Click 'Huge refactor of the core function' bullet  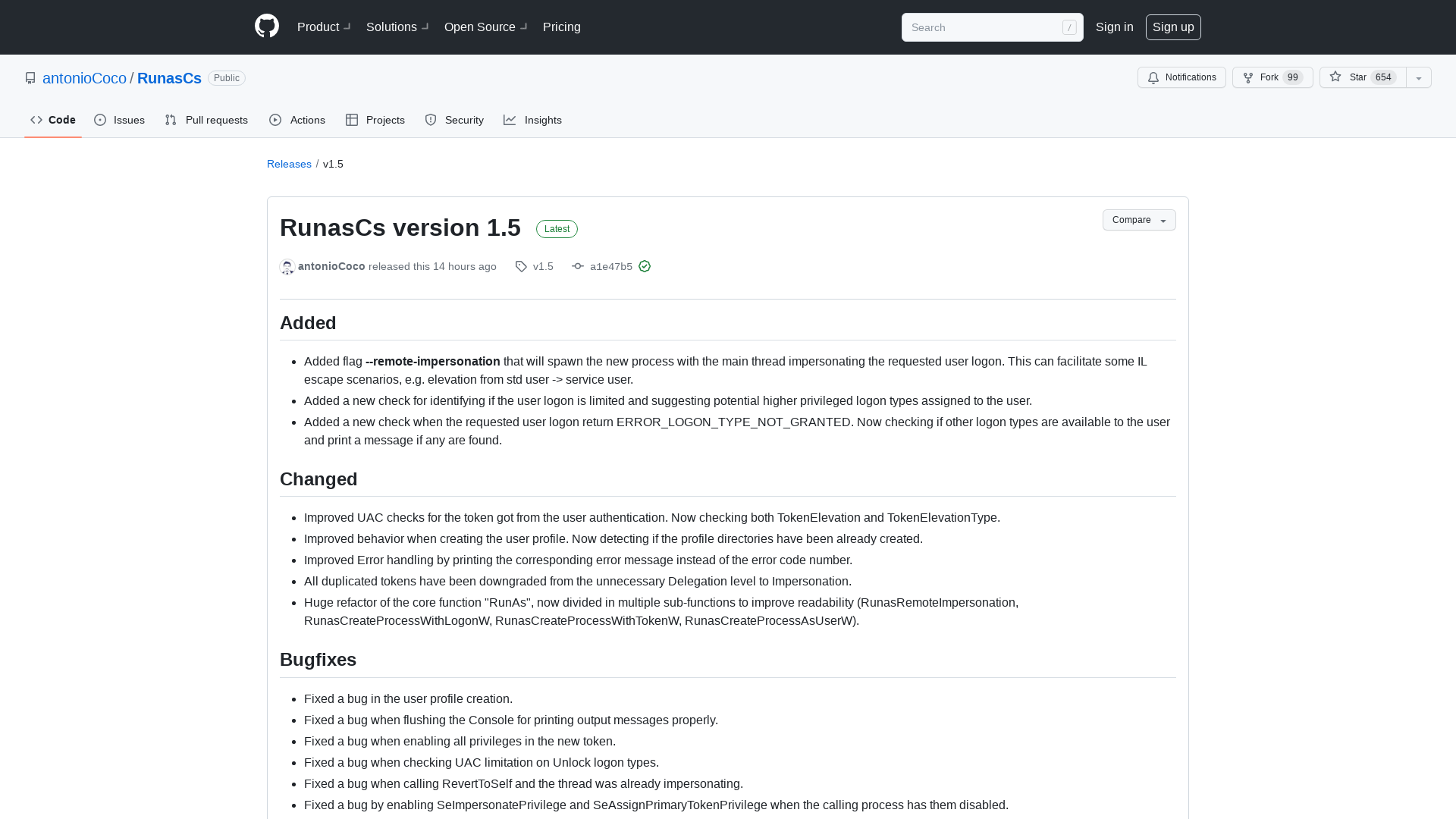tap(661, 612)
